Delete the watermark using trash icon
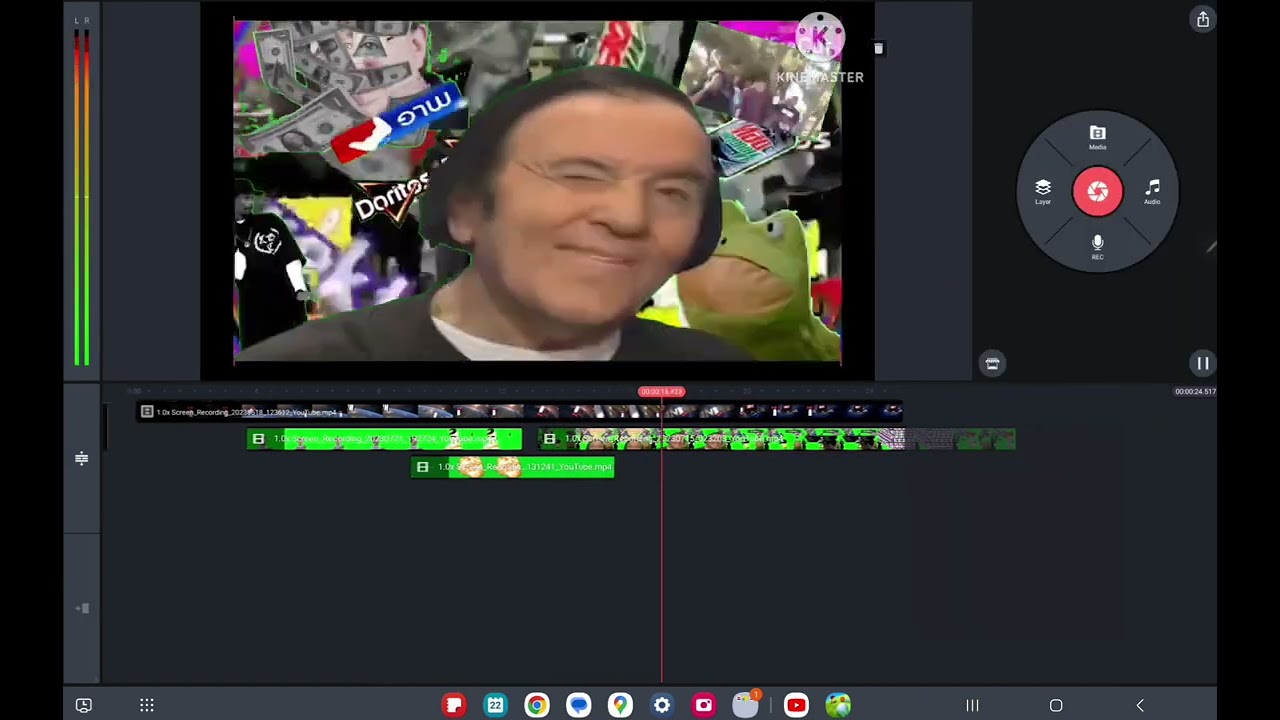 (878, 48)
